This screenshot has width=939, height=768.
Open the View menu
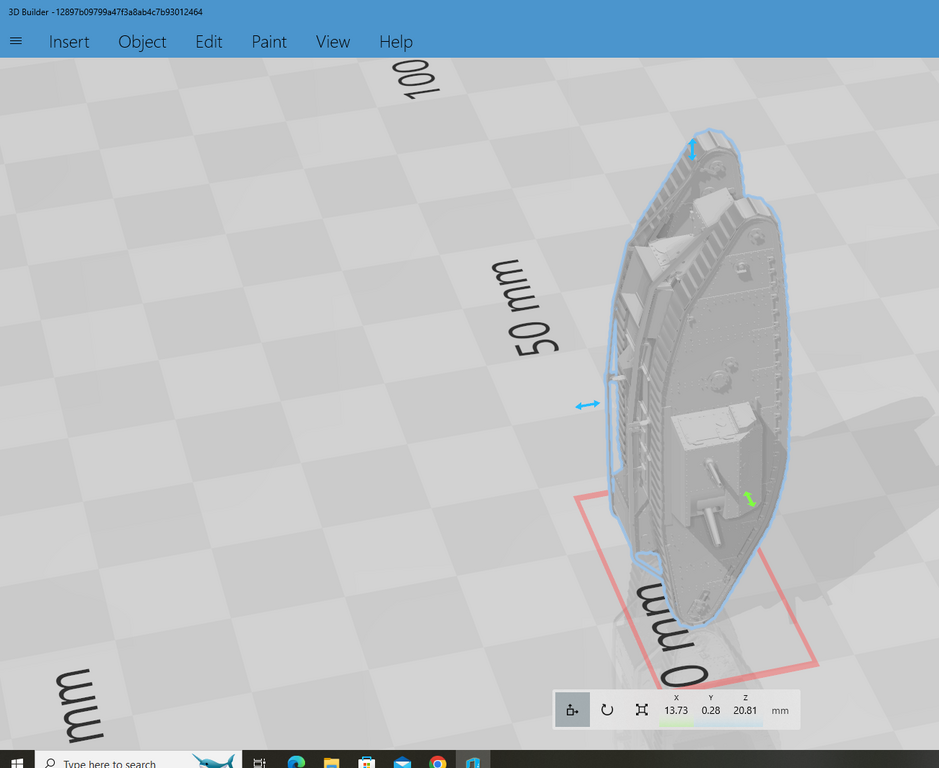[x=333, y=42]
